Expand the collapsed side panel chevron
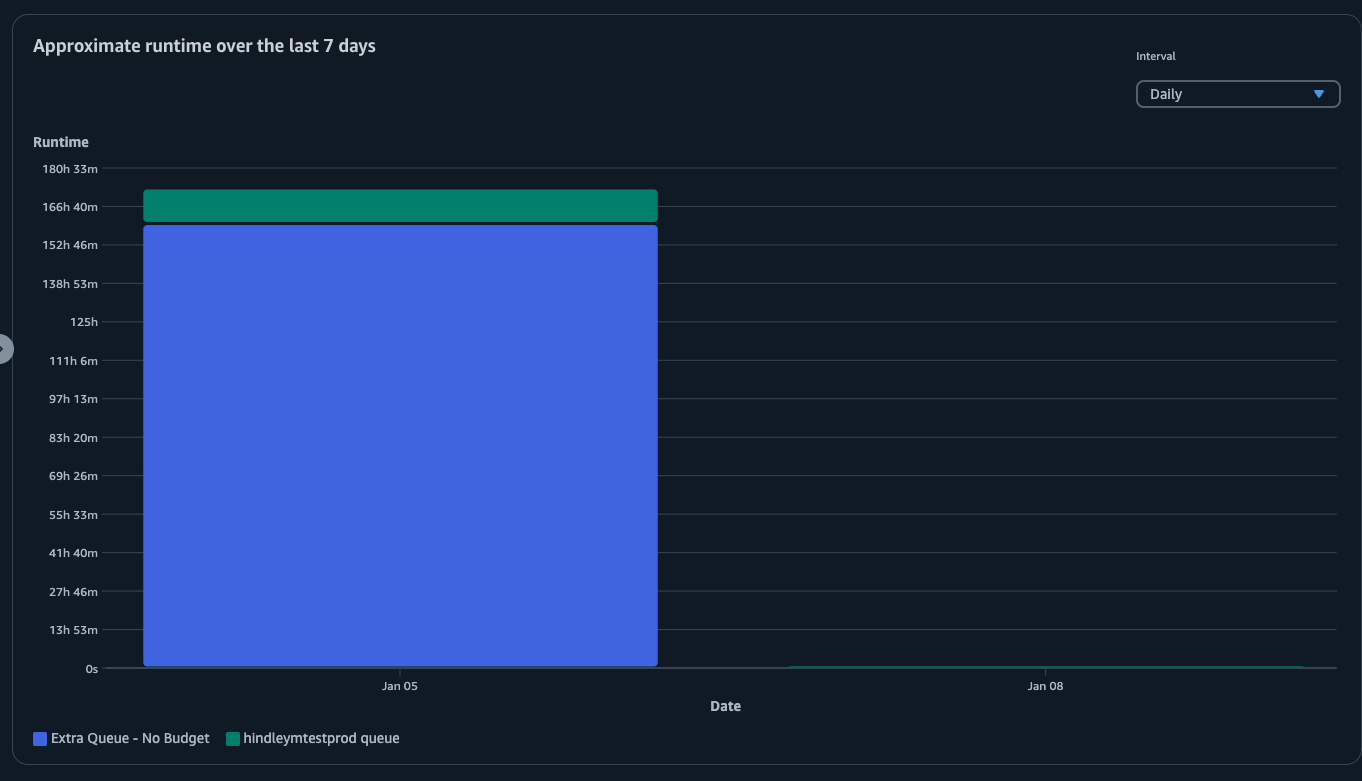This screenshot has height=781, width=1362. 5,348
